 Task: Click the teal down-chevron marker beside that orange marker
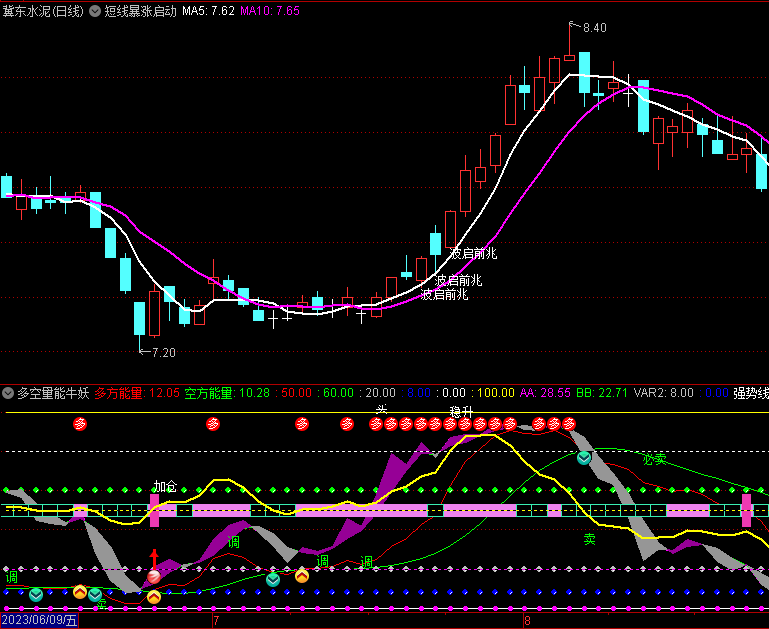[x=273, y=580]
